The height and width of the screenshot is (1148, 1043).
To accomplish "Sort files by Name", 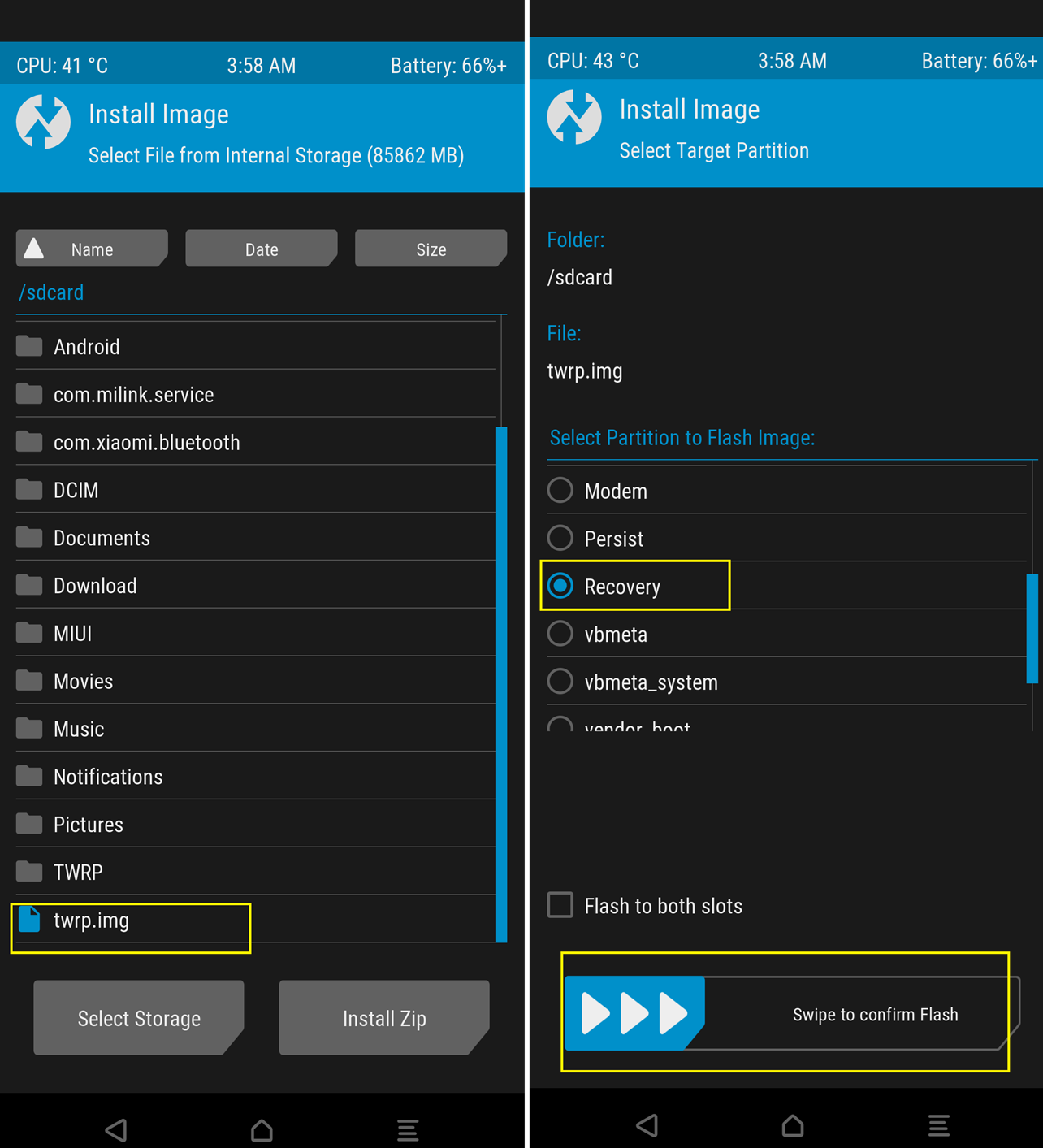I will pyautogui.click(x=92, y=249).
